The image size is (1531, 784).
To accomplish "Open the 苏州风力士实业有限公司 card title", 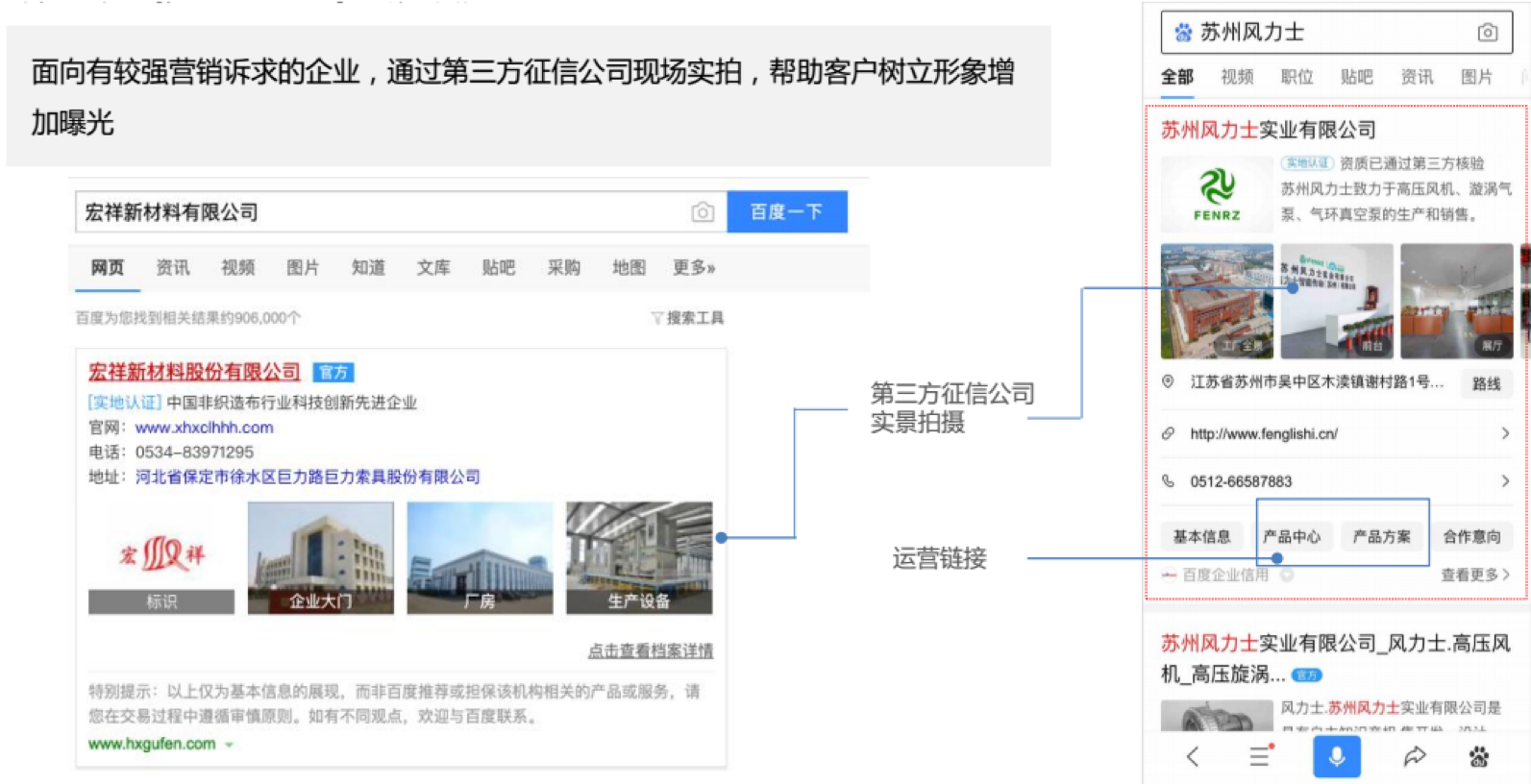I will 1269,130.
